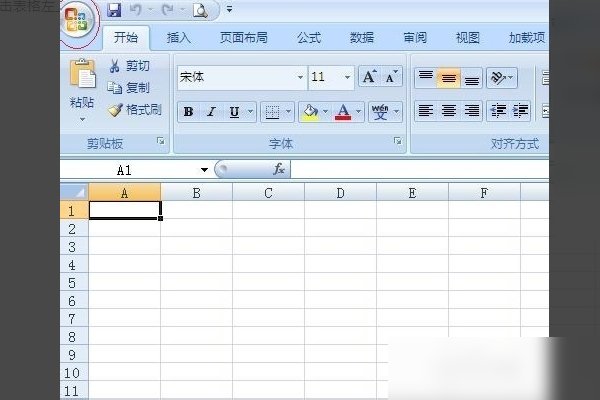Expand underline style options arrow

point(250,112)
